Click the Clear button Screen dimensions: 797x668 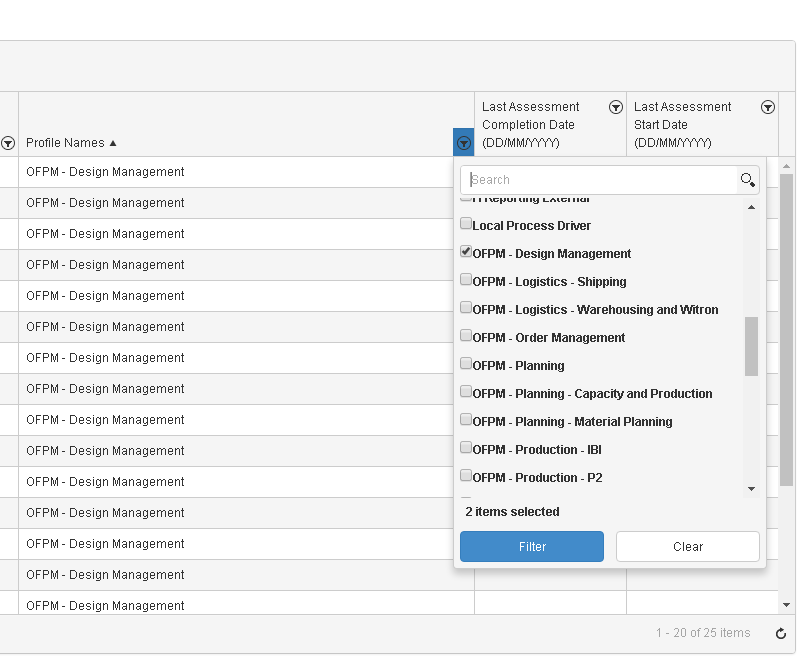pyautogui.click(x=688, y=547)
